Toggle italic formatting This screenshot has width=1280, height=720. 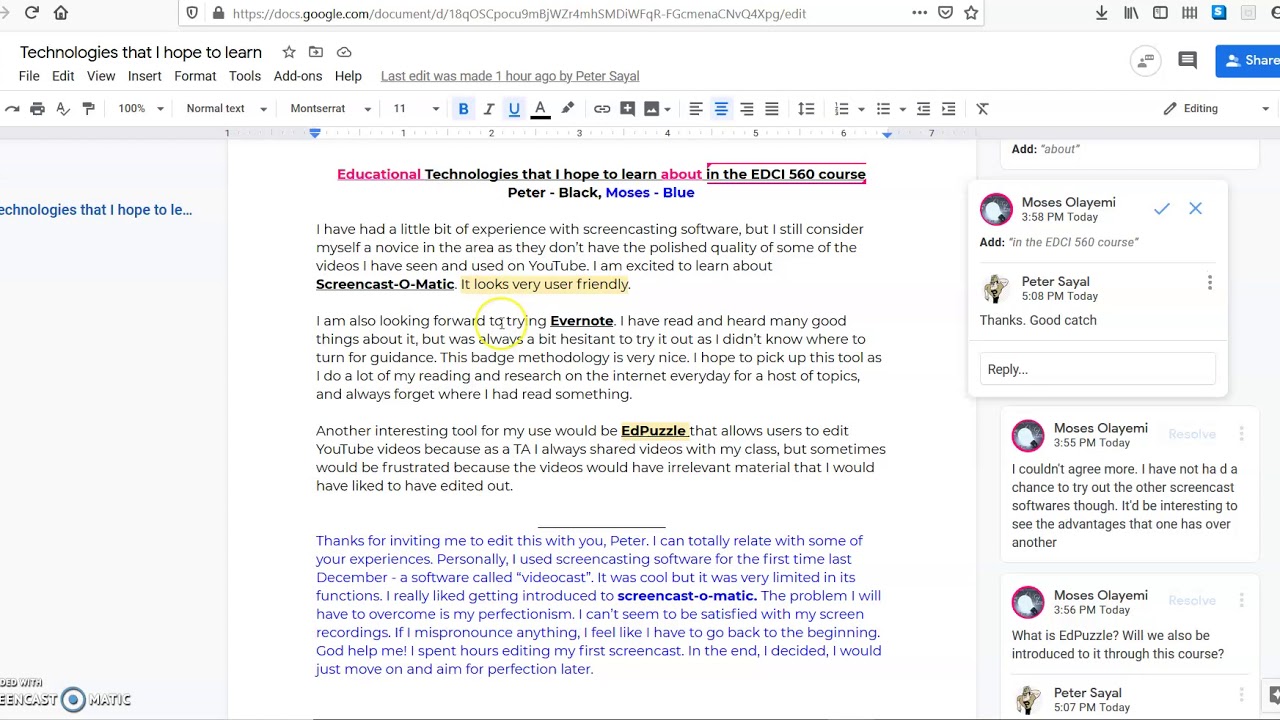click(489, 108)
